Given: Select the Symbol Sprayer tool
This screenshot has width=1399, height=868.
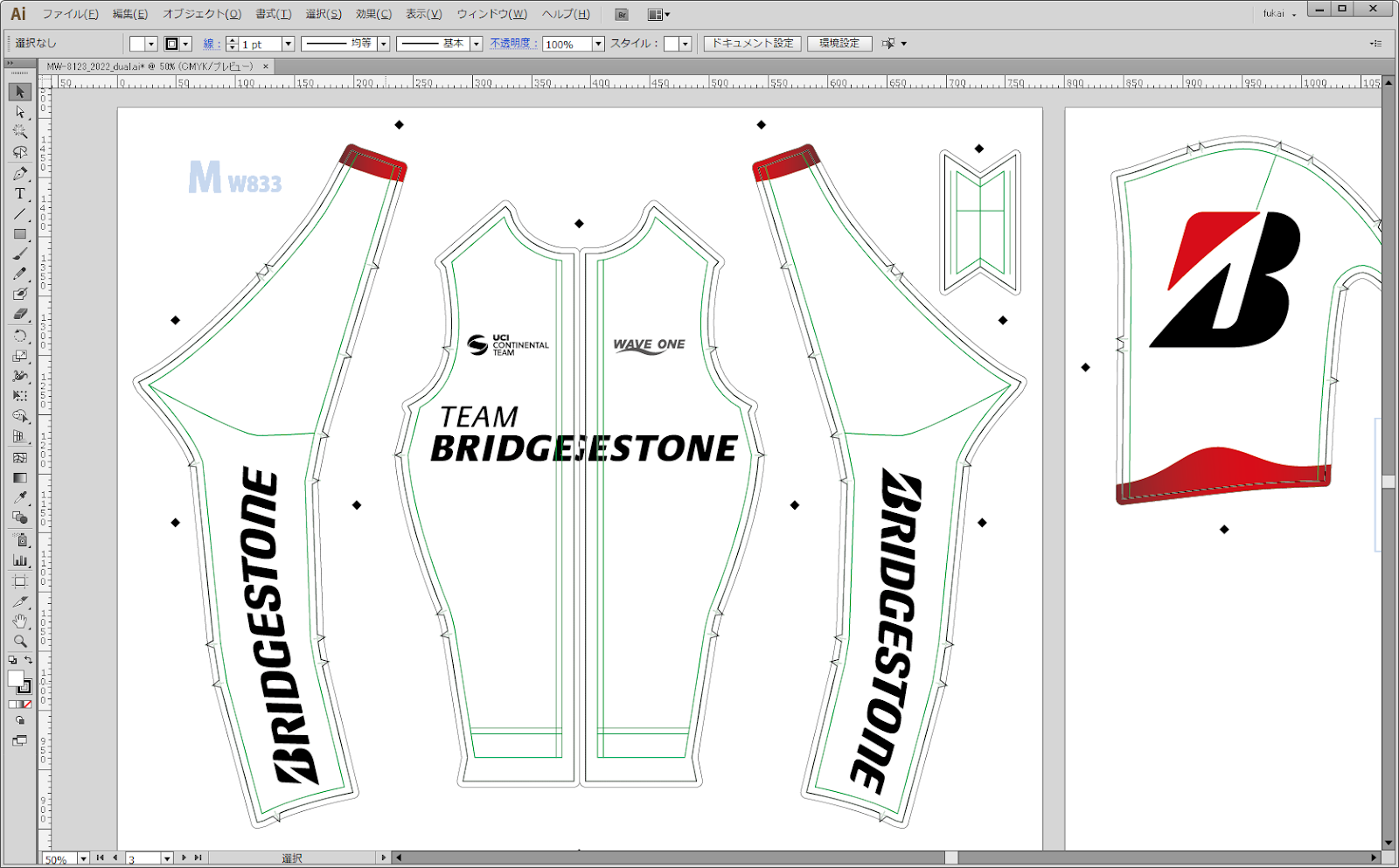Looking at the screenshot, I should pos(20,540).
